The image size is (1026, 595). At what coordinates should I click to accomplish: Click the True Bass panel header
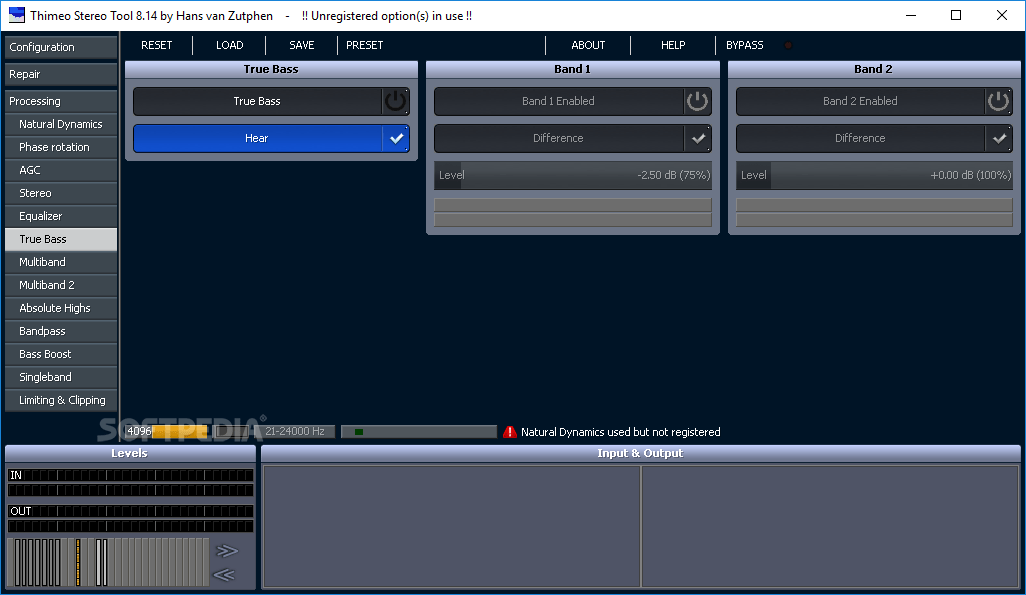[271, 69]
